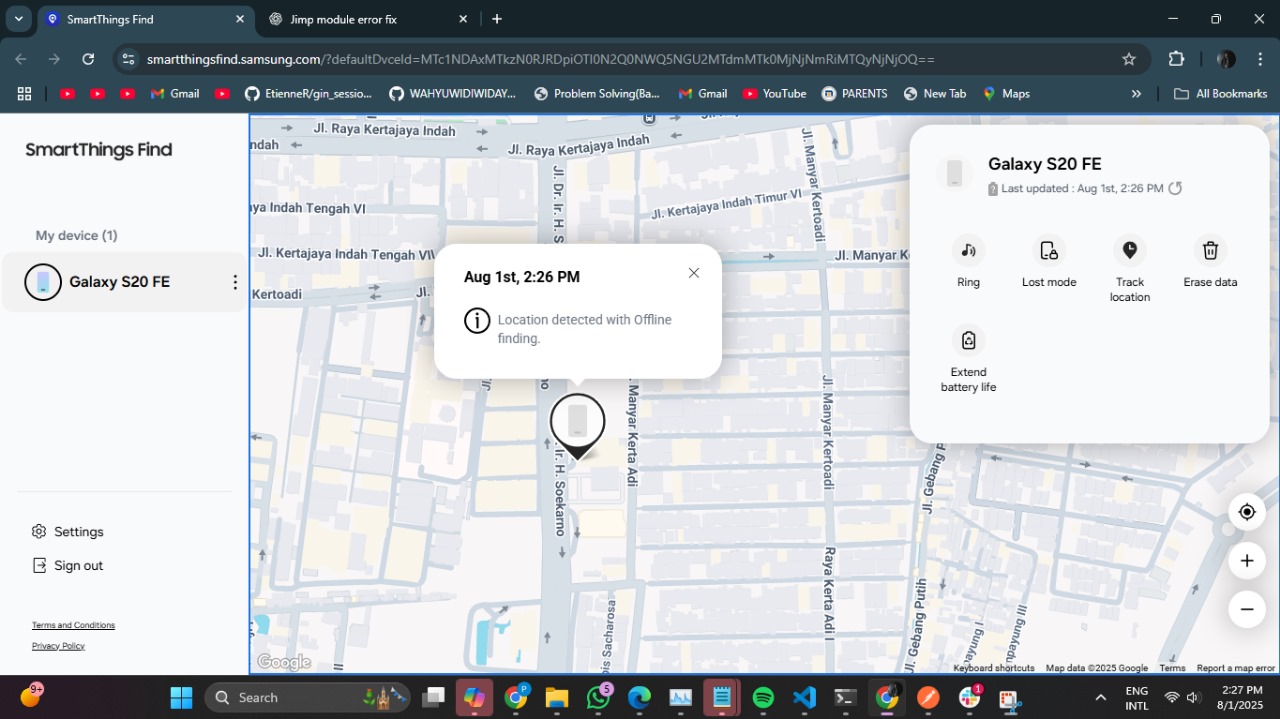Open the Terms and Conditions link
The height and width of the screenshot is (719, 1280).
point(73,625)
